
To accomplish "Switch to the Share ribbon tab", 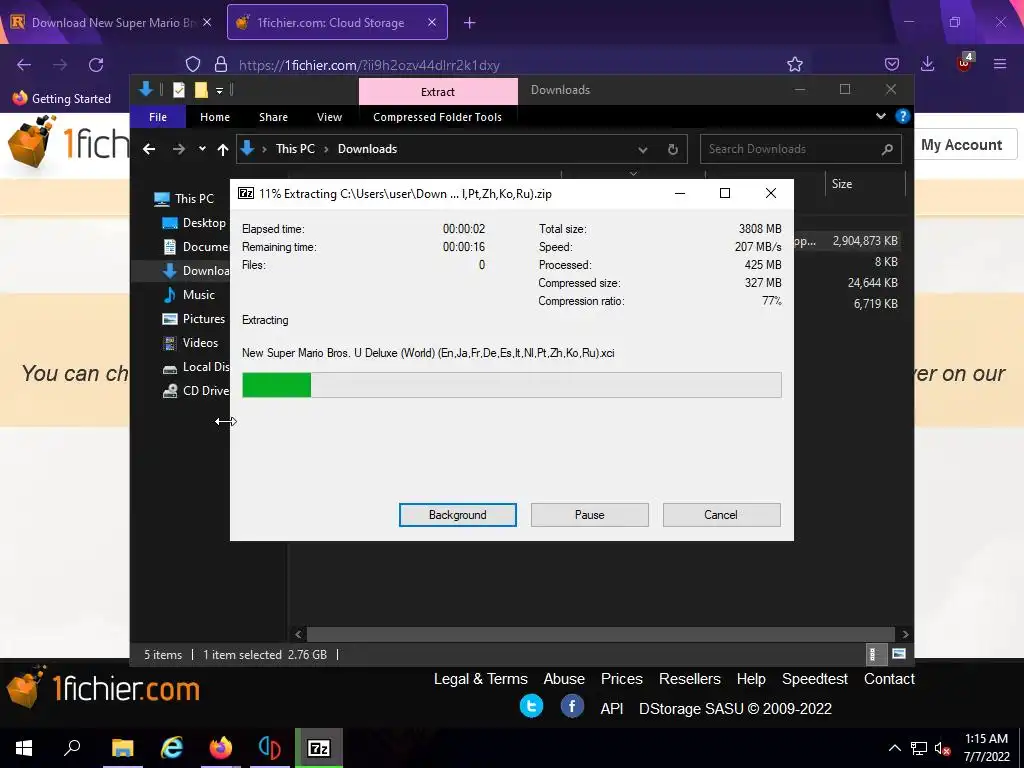I will click(x=273, y=117).
